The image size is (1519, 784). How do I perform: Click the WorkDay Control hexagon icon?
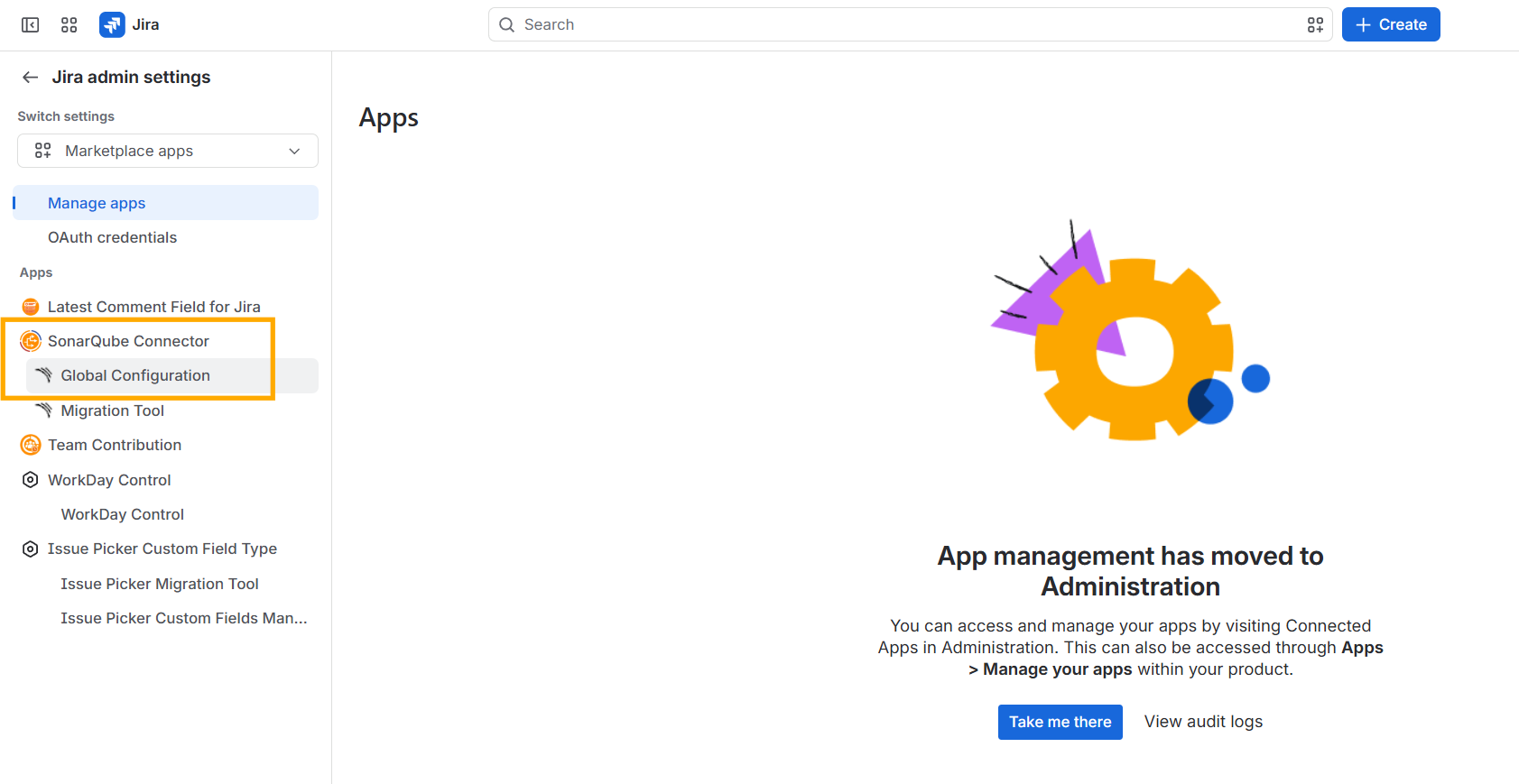coord(31,480)
